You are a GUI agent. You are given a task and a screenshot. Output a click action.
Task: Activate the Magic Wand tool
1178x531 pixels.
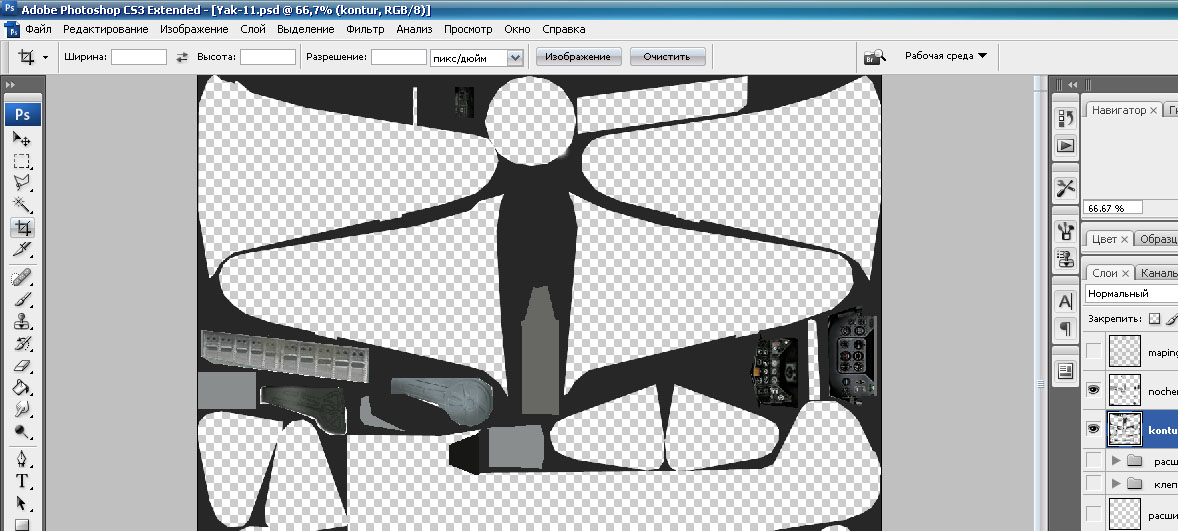coord(21,205)
